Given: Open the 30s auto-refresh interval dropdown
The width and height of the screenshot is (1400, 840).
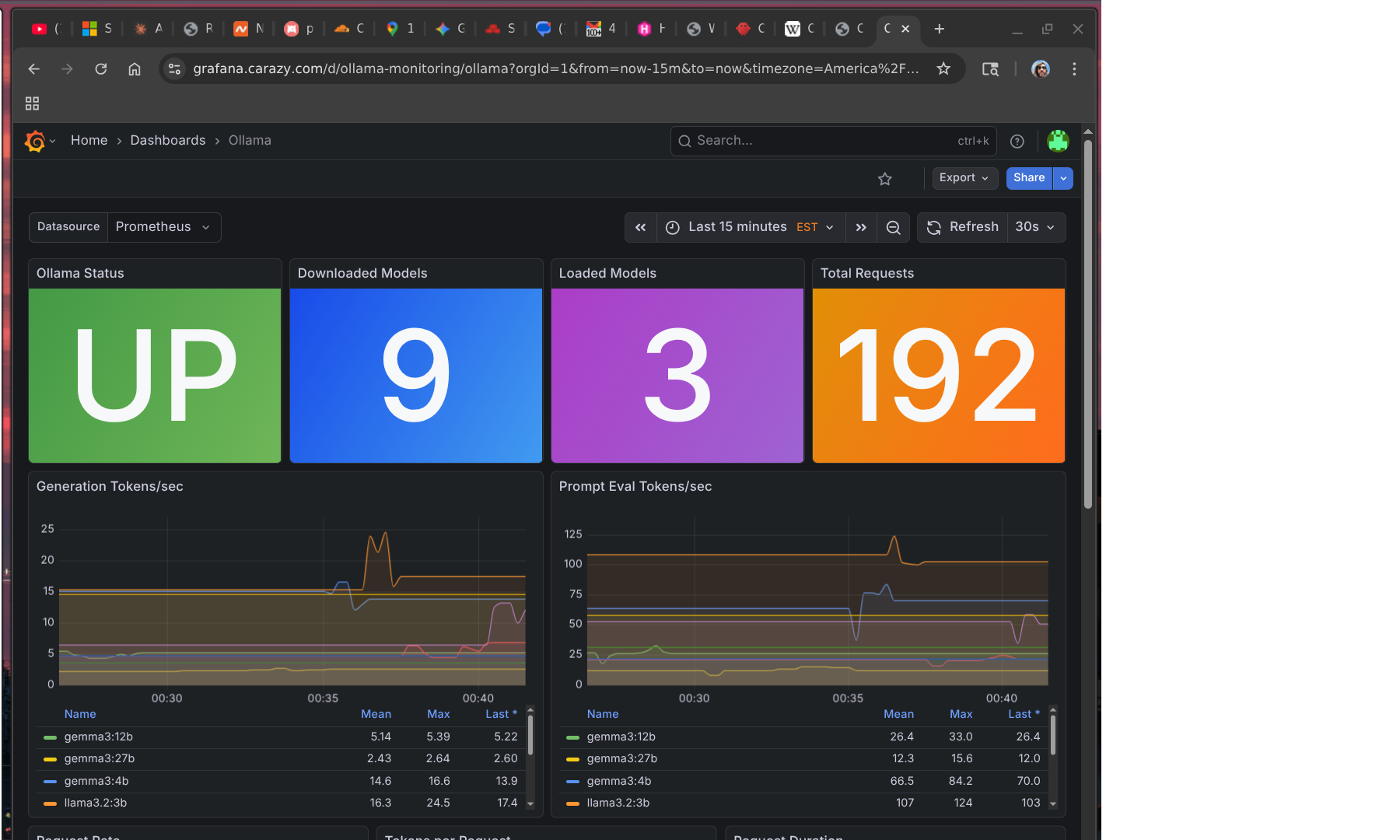Looking at the screenshot, I should [1034, 227].
